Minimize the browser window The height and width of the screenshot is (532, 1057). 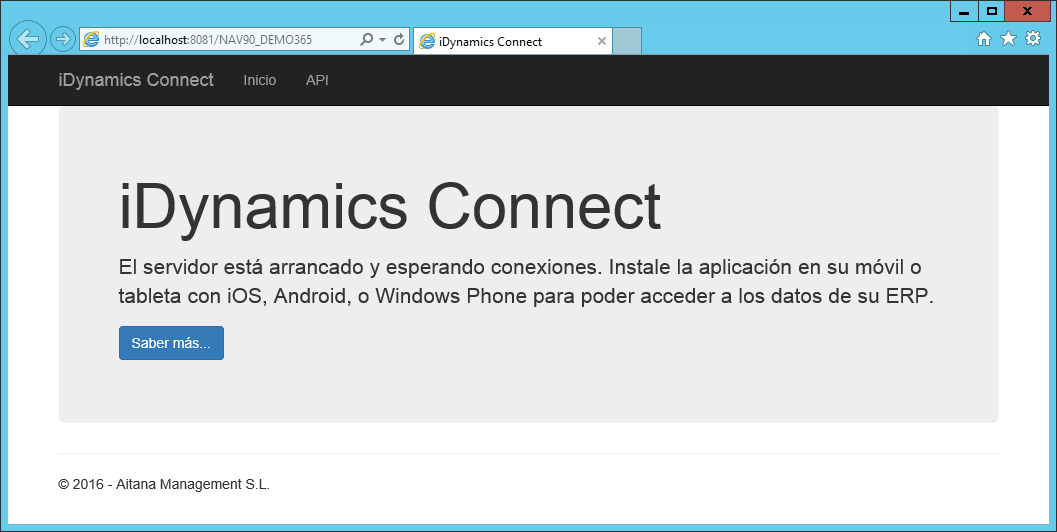pyautogui.click(x=964, y=11)
